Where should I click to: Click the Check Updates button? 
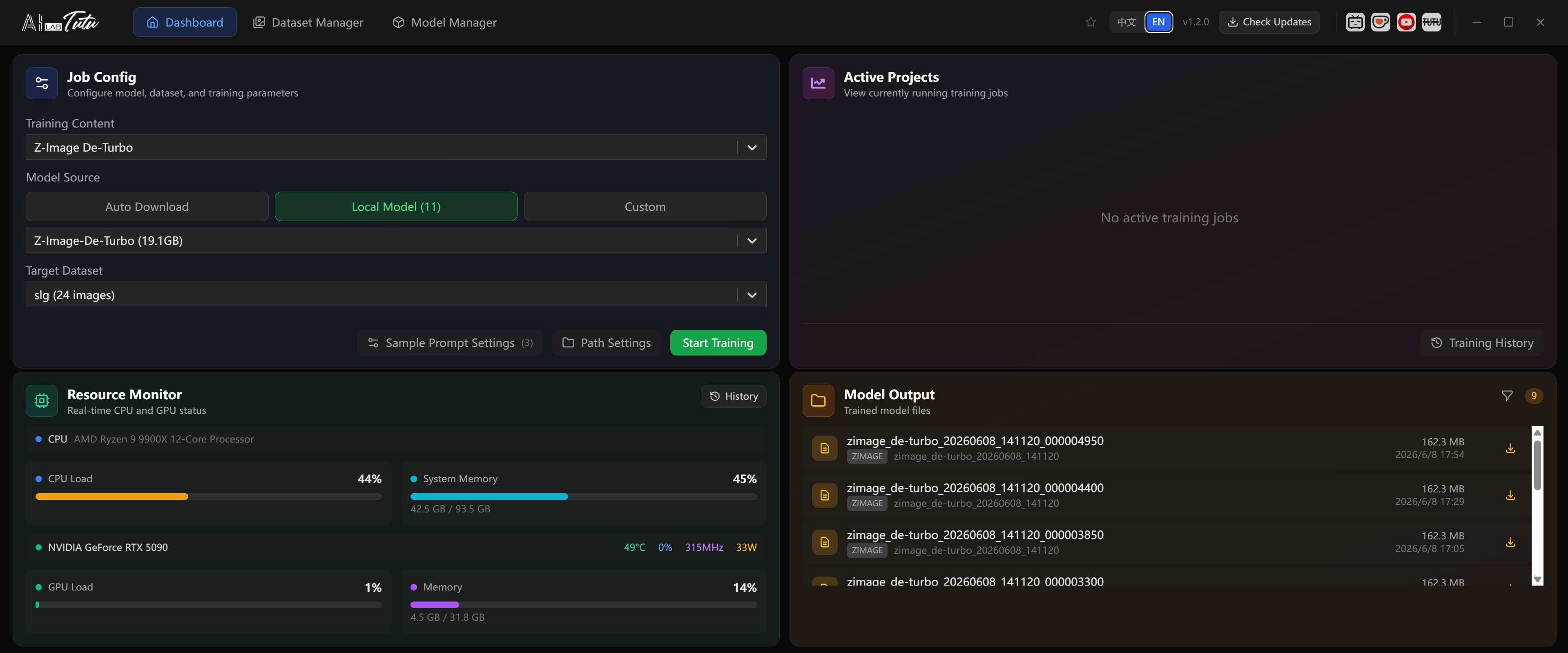tap(1269, 22)
